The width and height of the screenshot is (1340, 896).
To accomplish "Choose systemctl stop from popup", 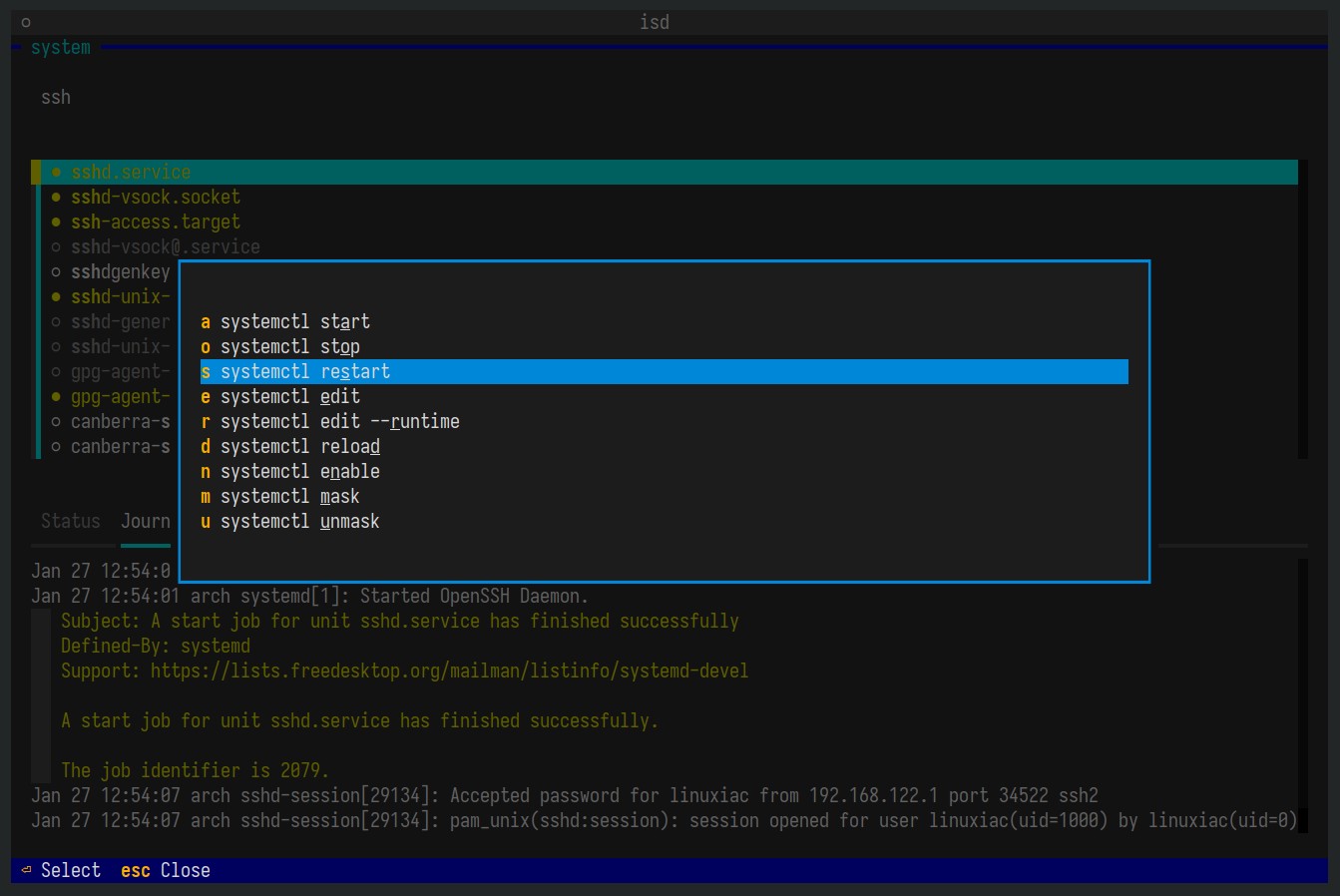I will [x=664, y=346].
